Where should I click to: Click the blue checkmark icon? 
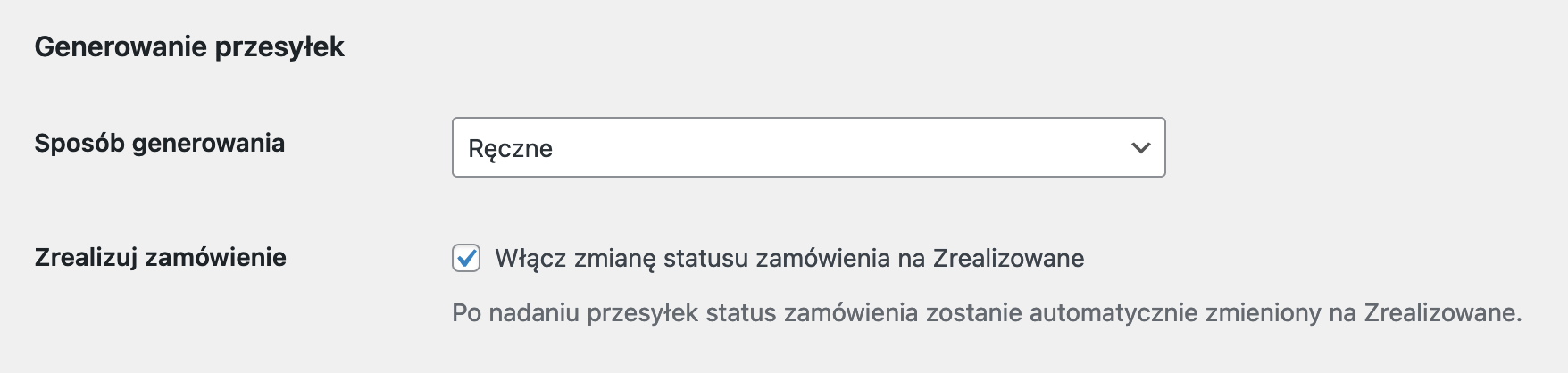(466, 259)
